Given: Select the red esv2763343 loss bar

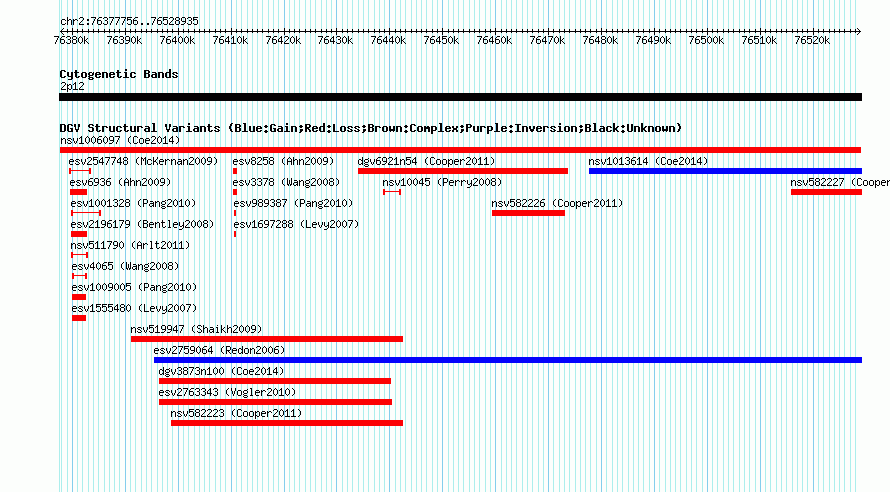Looking at the screenshot, I should click(275, 402).
